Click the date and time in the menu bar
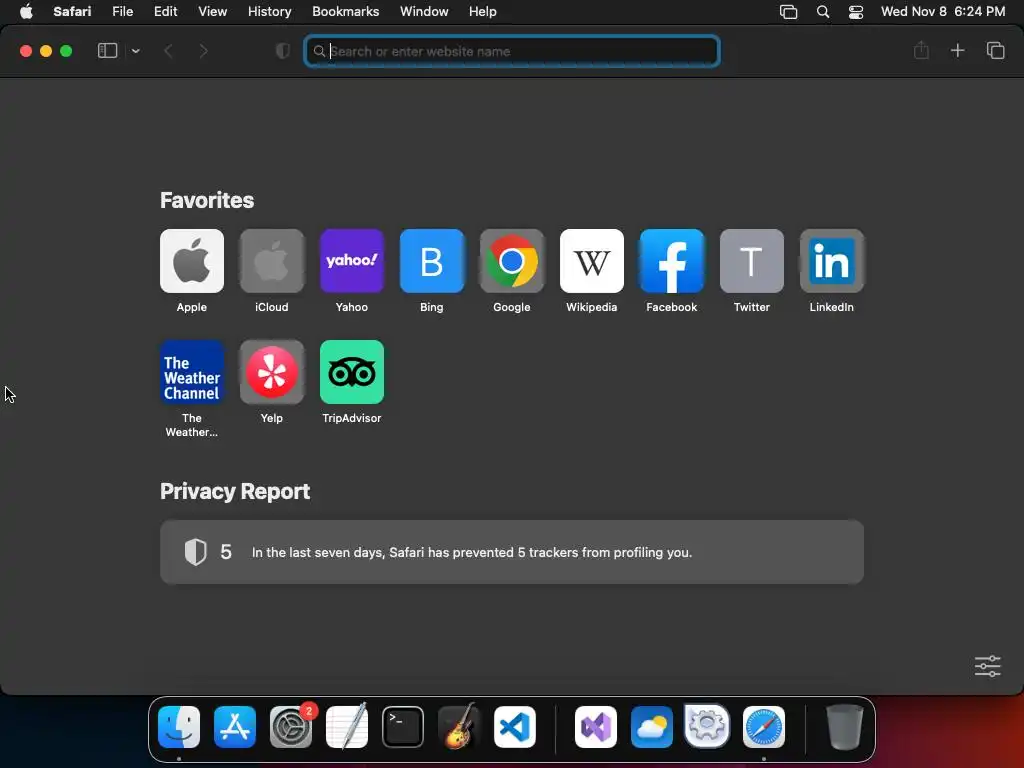The width and height of the screenshot is (1024, 768). coord(943,12)
